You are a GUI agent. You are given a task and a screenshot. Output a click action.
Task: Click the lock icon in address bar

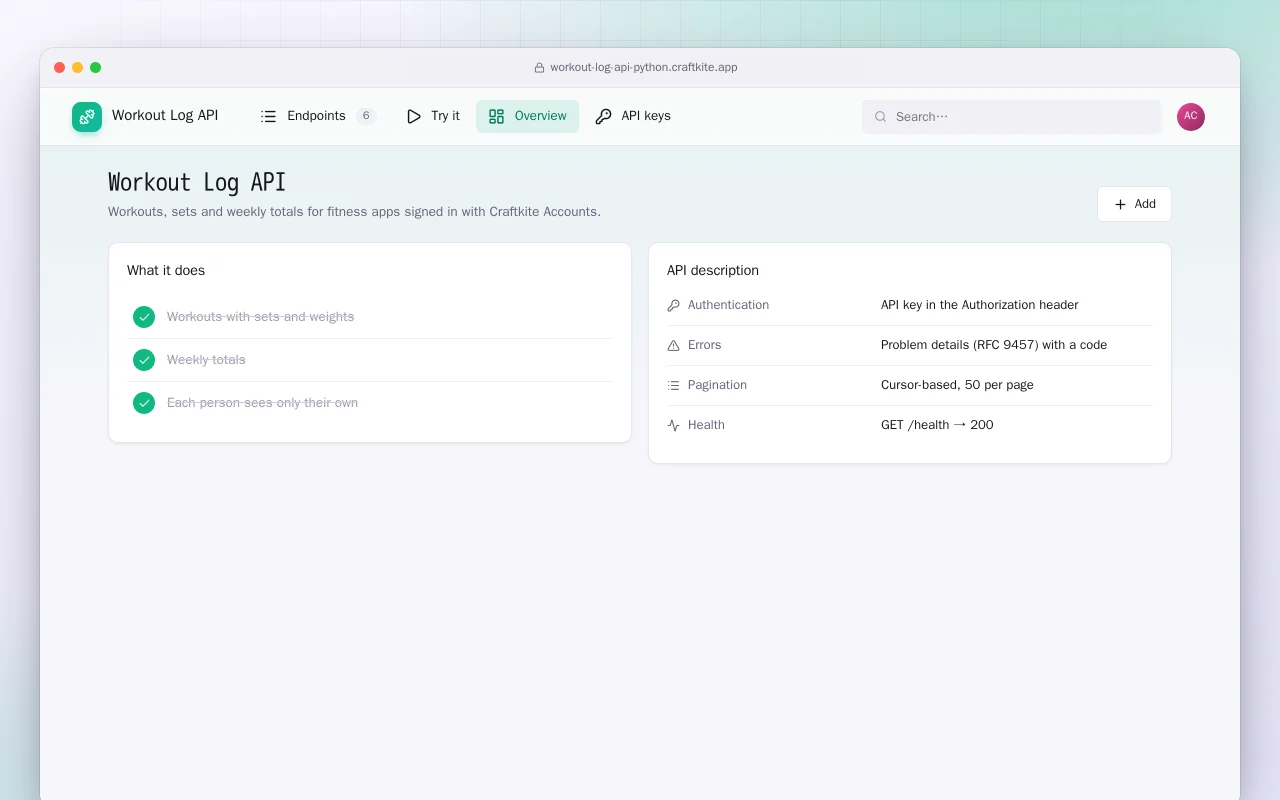540,68
